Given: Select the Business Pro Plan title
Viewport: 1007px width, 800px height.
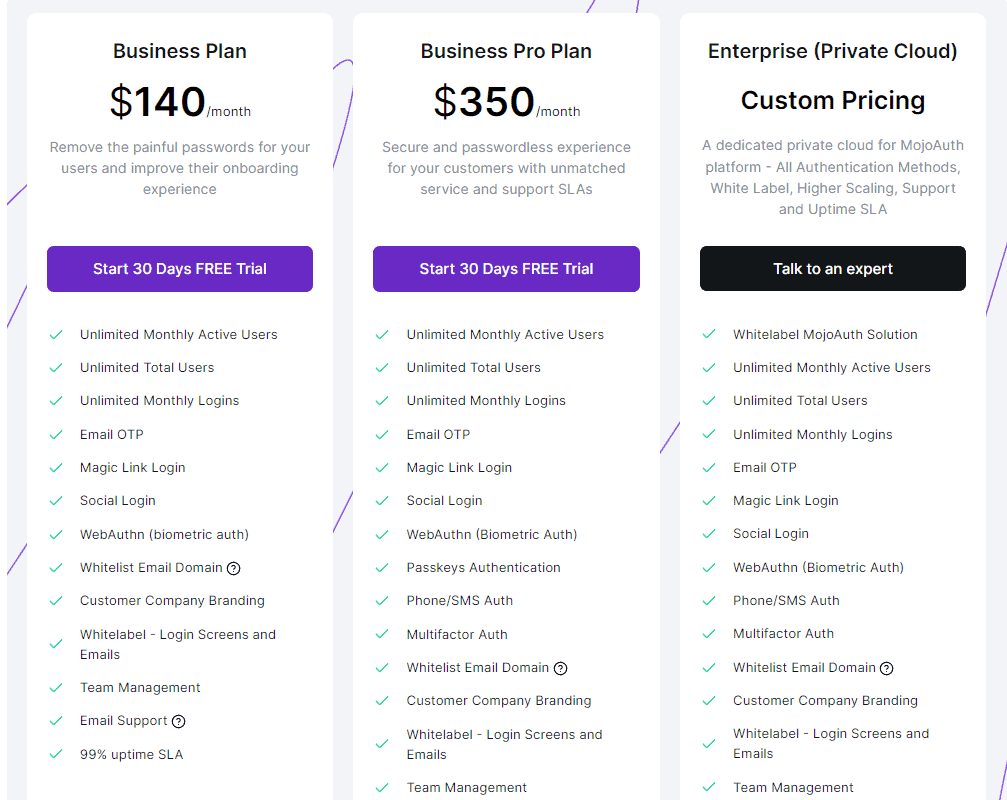Looking at the screenshot, I should (506, 51).
